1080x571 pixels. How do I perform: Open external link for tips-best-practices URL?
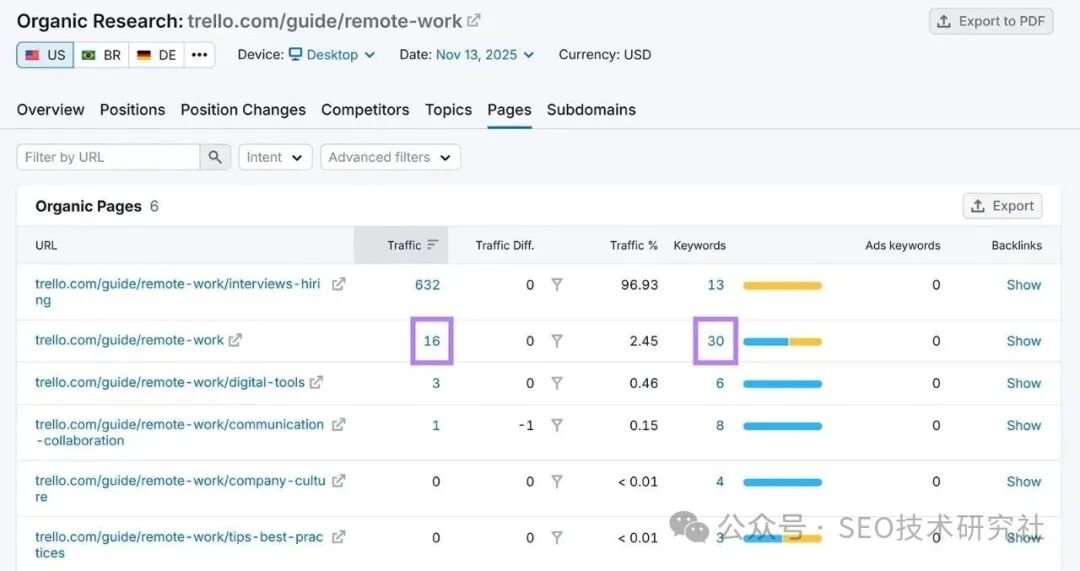coord(338,537)
